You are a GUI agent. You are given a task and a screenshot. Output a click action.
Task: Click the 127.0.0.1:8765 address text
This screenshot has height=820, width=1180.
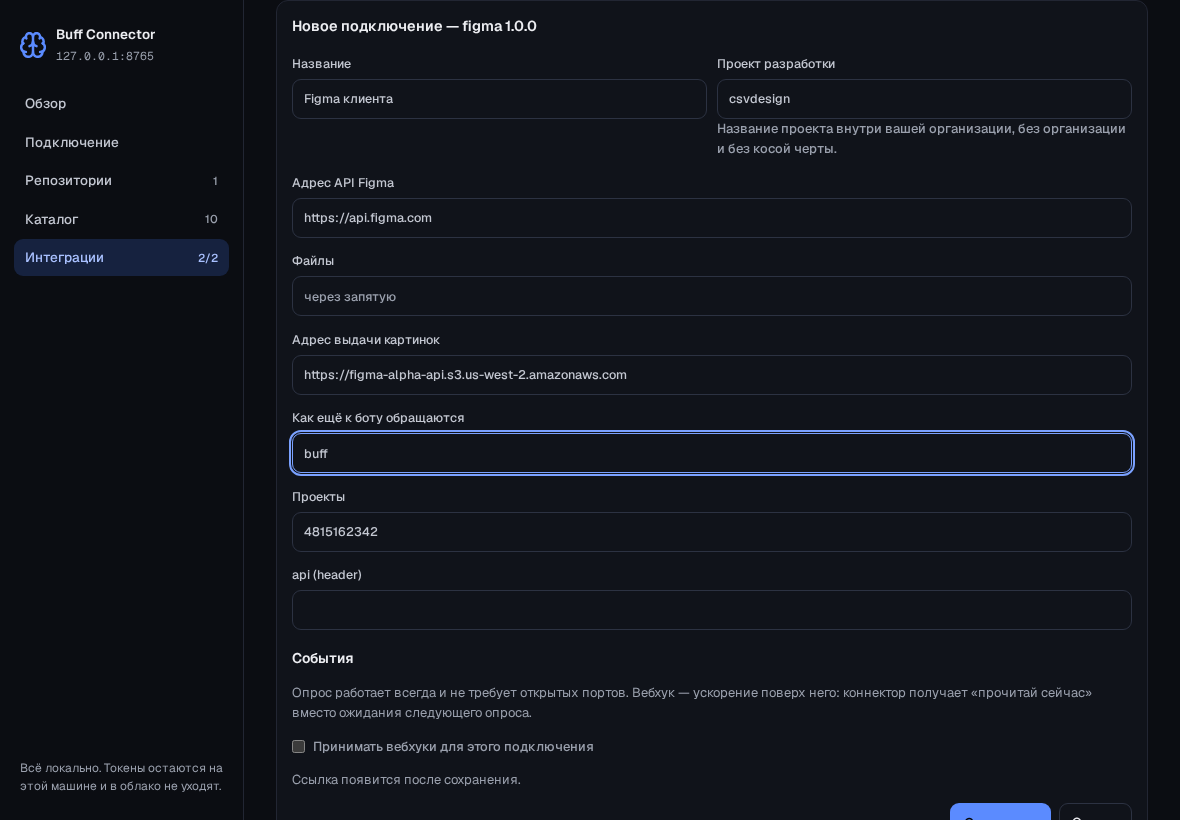(x=105, y=56)
